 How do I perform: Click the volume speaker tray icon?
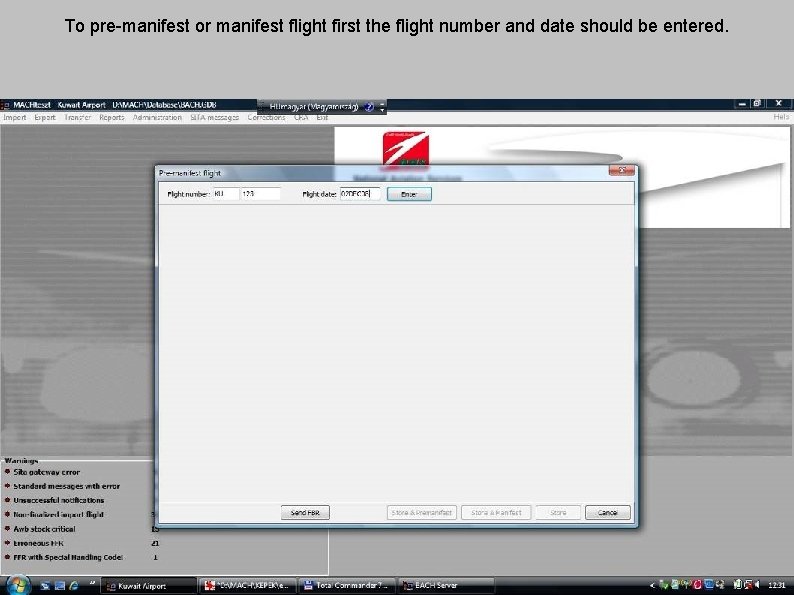tap(758, 585)
